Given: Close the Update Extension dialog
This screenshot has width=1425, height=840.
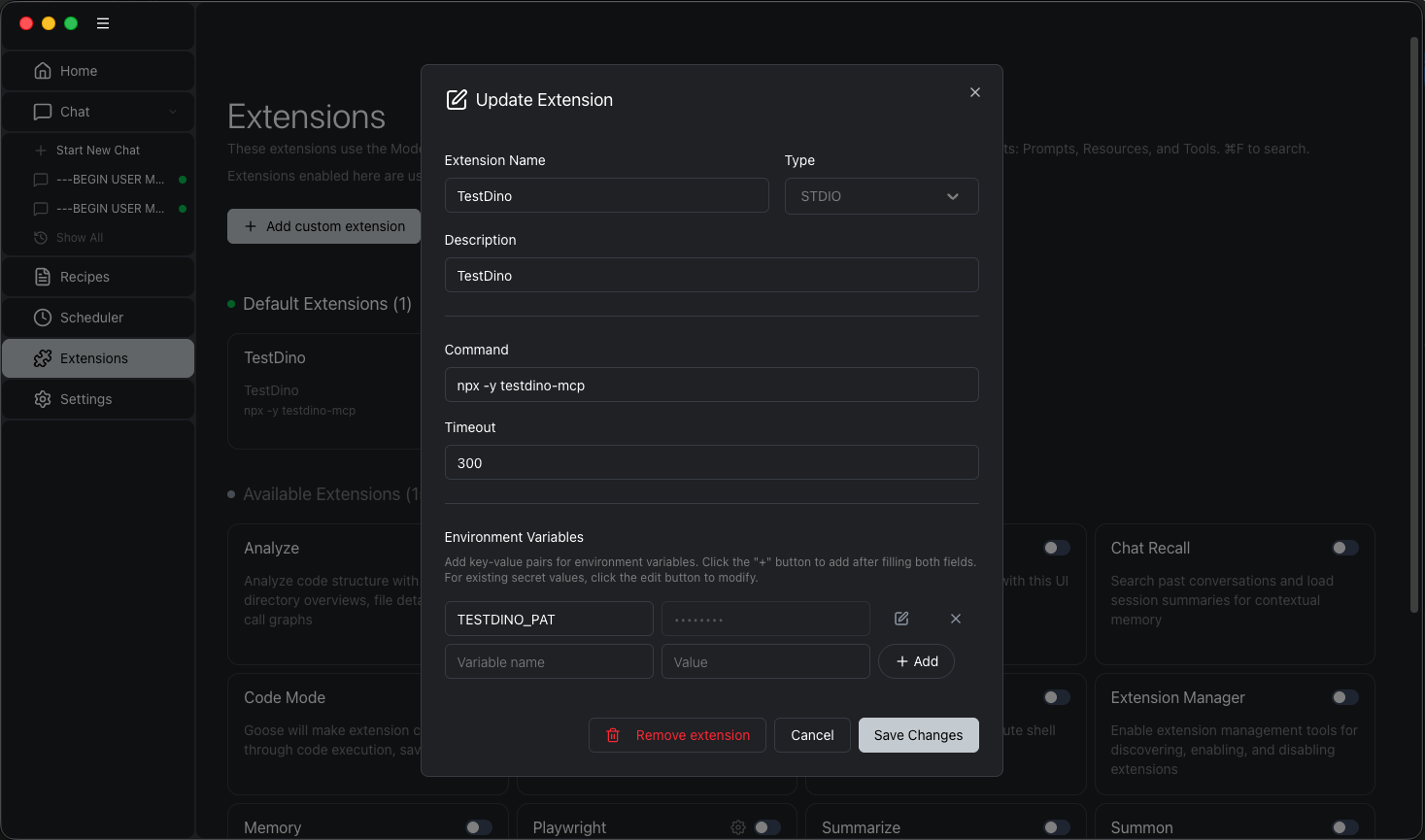Looking at the screenshot, I should pos(974,92).
